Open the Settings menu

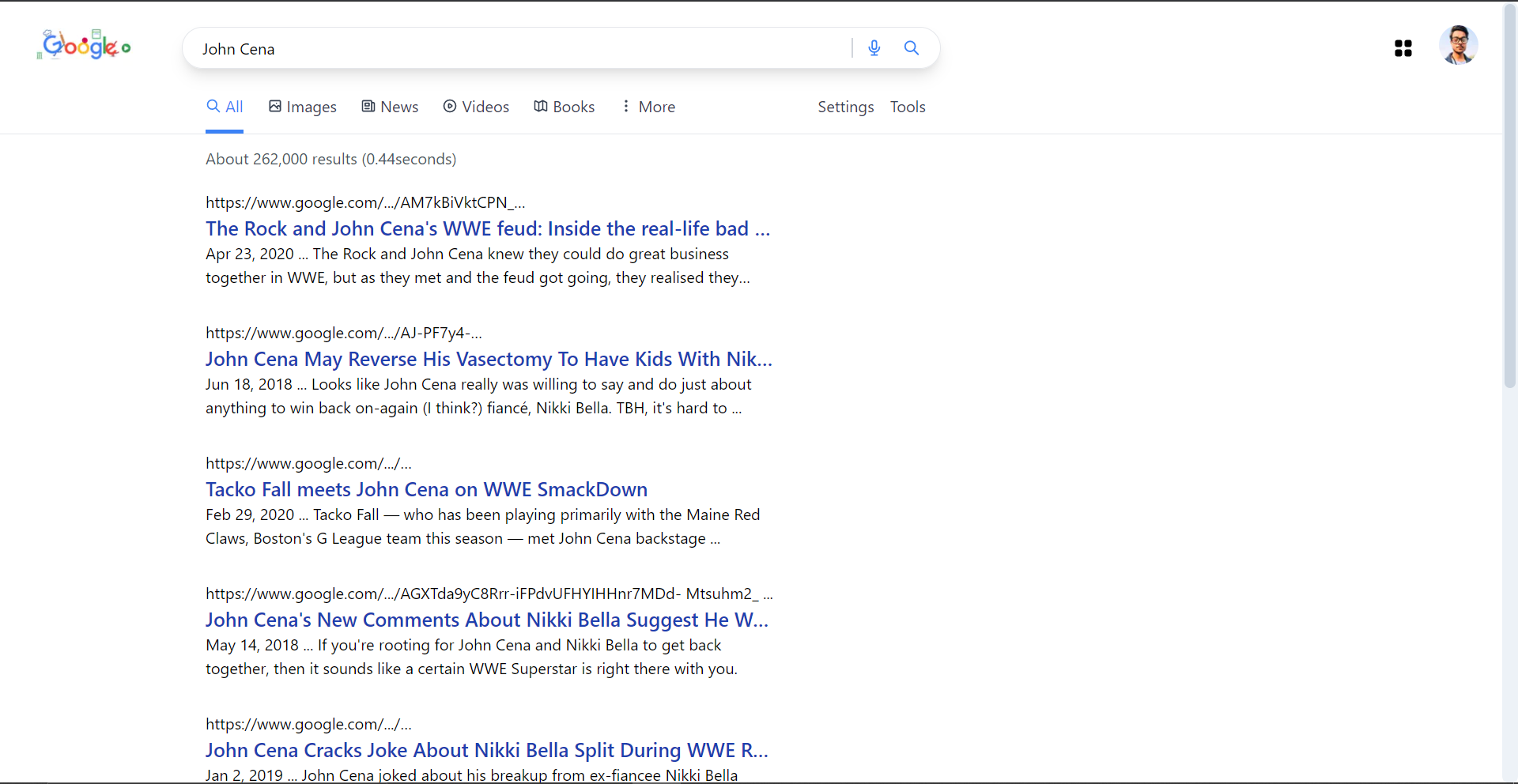[846, 107]
